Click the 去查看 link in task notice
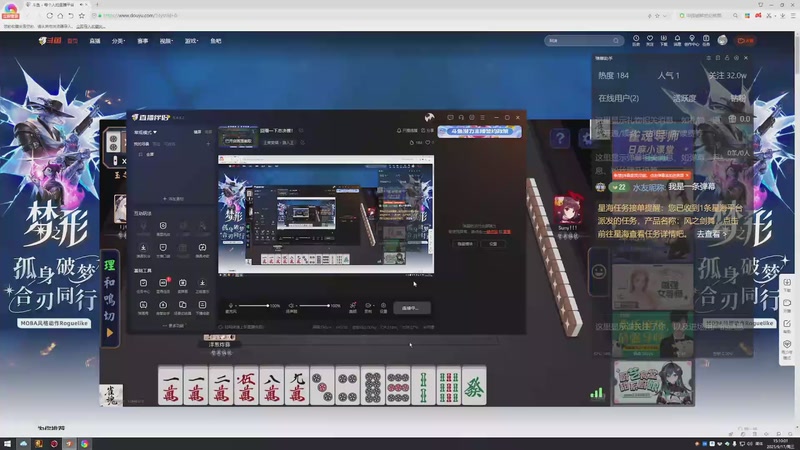The height and width of the screenshot is (450, 800). pos(711,234)
